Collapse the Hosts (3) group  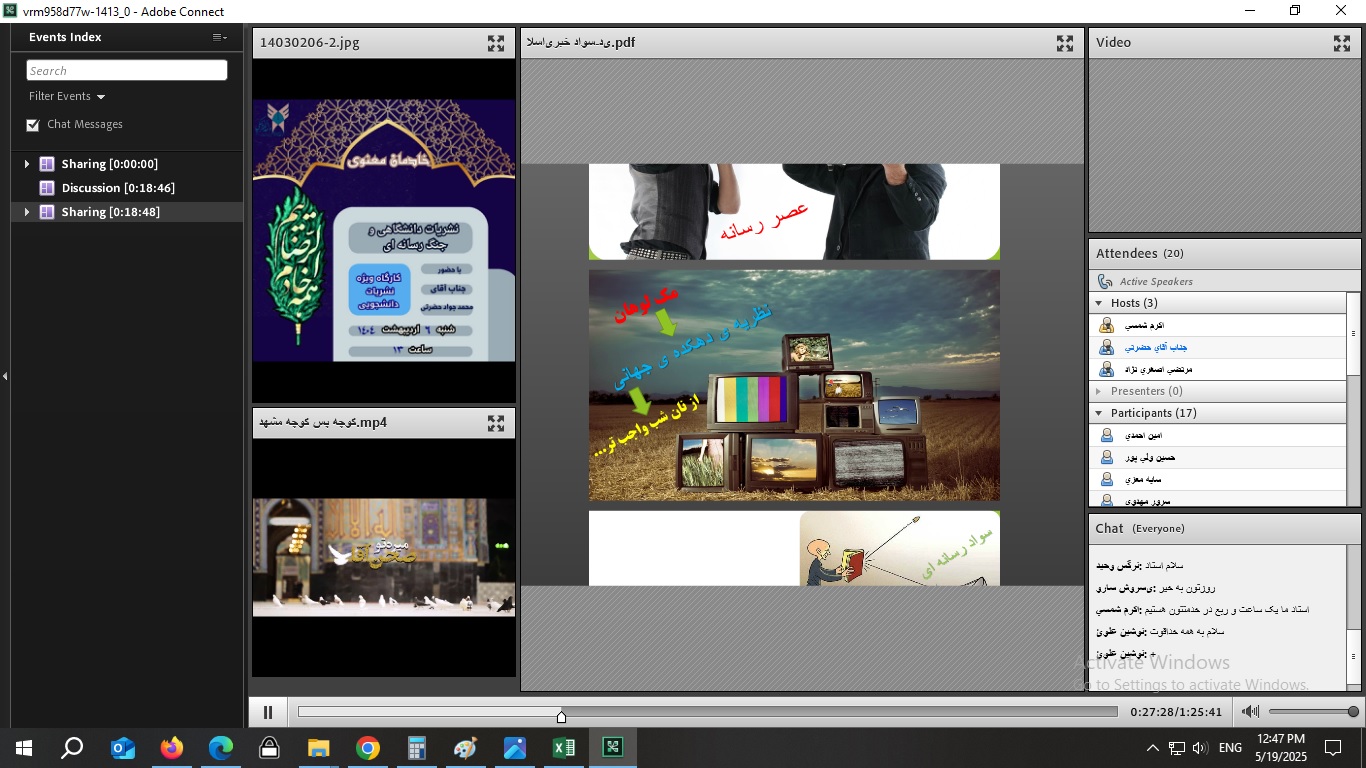pos(1099,303)
